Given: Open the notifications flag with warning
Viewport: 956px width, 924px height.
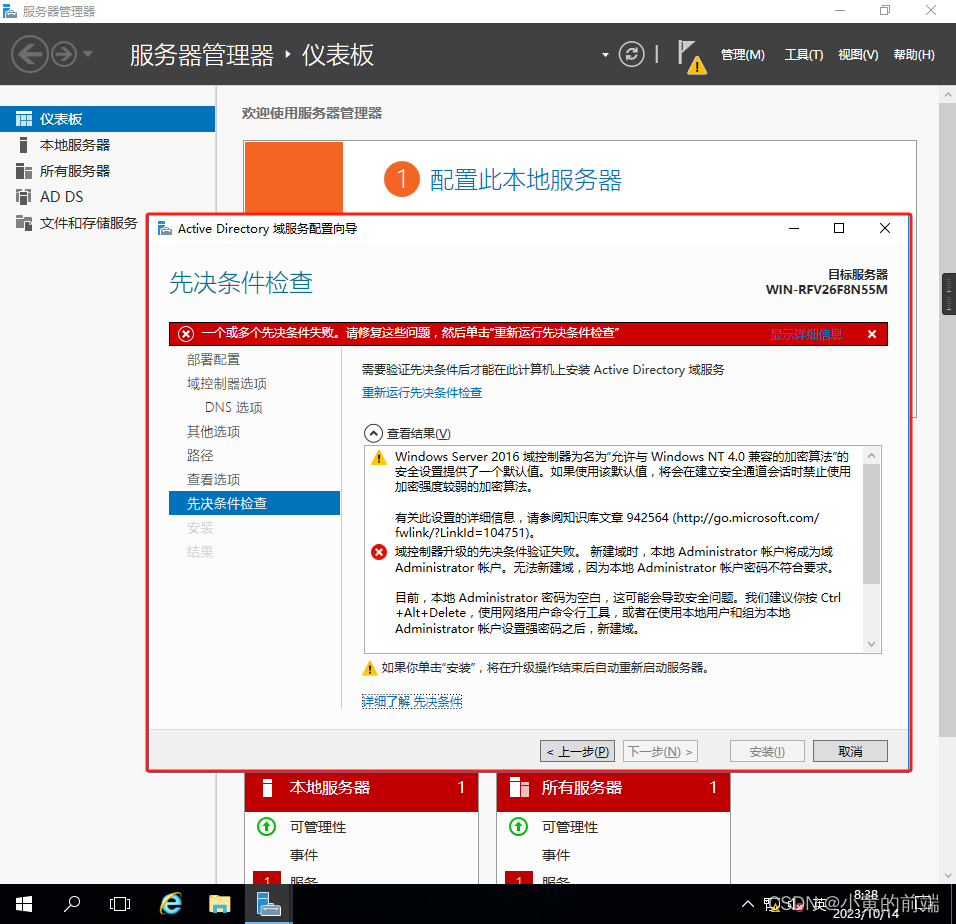Looking at the screenshot, I should 691,57.
